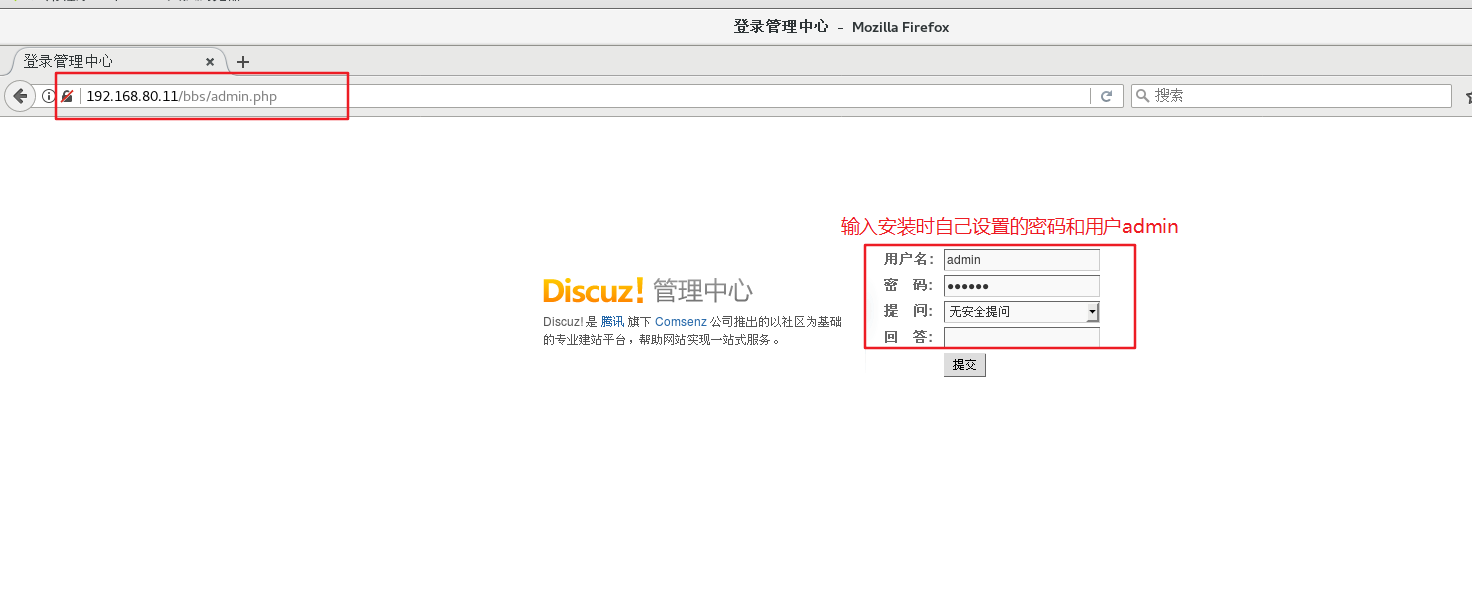Click the 密码 password field
1472x590 pixels.
(1021, 286)
